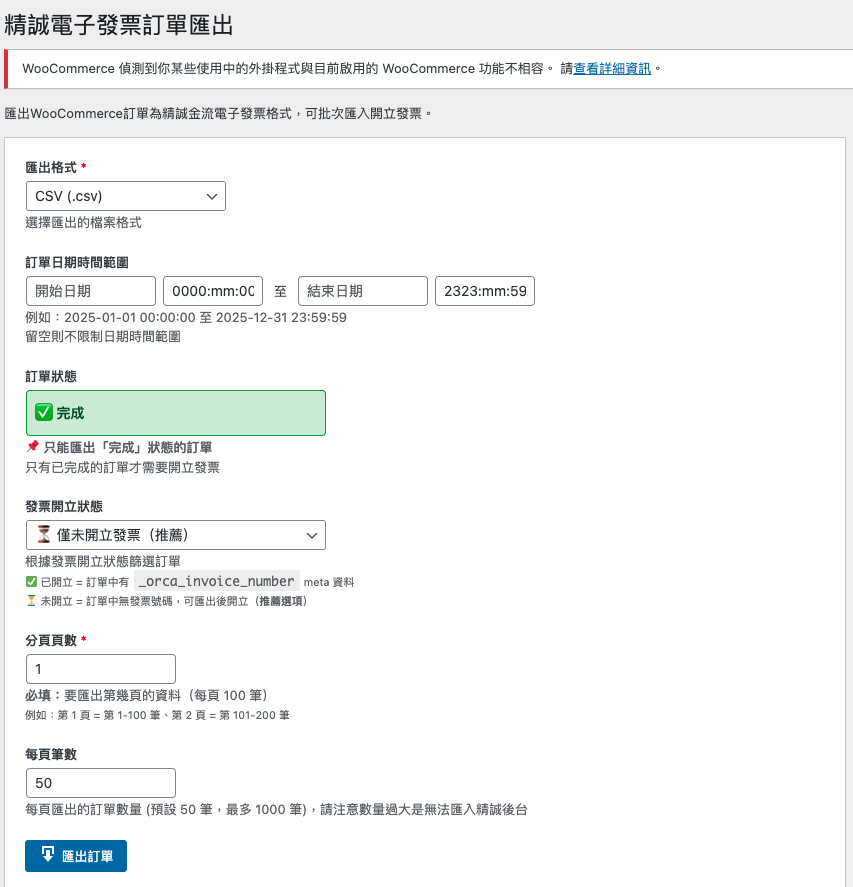The image size is (853, 887).
Task: Click the end time 2323:mm:59 field
Action: (485, 291)
